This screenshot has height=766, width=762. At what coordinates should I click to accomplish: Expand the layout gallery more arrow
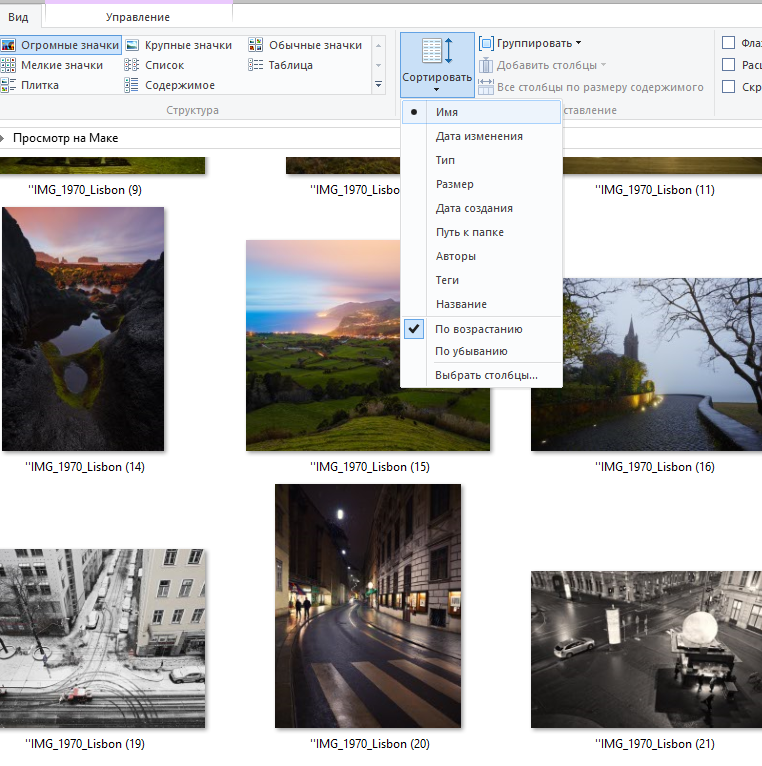coord(378,86)
